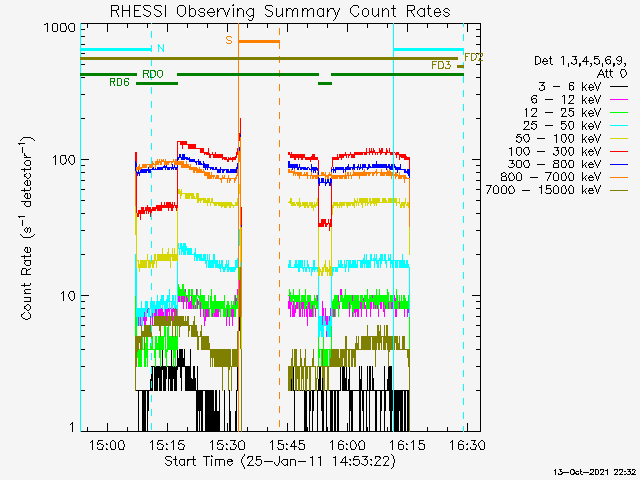This screenshot has height=480, width=640.
Task: Click the yellow line swatch for 50 - 100 keV
Action: click(619, 139)
